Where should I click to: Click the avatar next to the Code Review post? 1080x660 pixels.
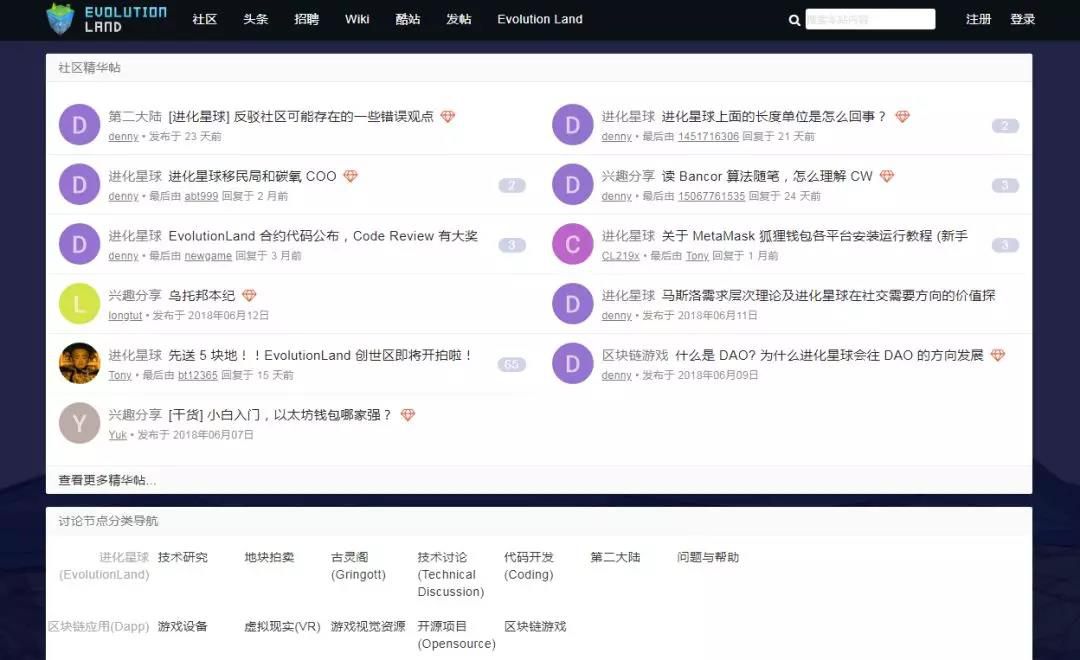click(79, 244)
